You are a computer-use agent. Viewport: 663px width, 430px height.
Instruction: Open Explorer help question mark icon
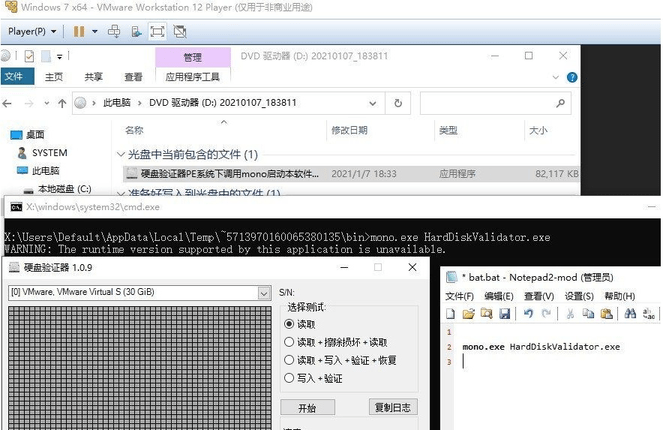[x=572, y=77]
